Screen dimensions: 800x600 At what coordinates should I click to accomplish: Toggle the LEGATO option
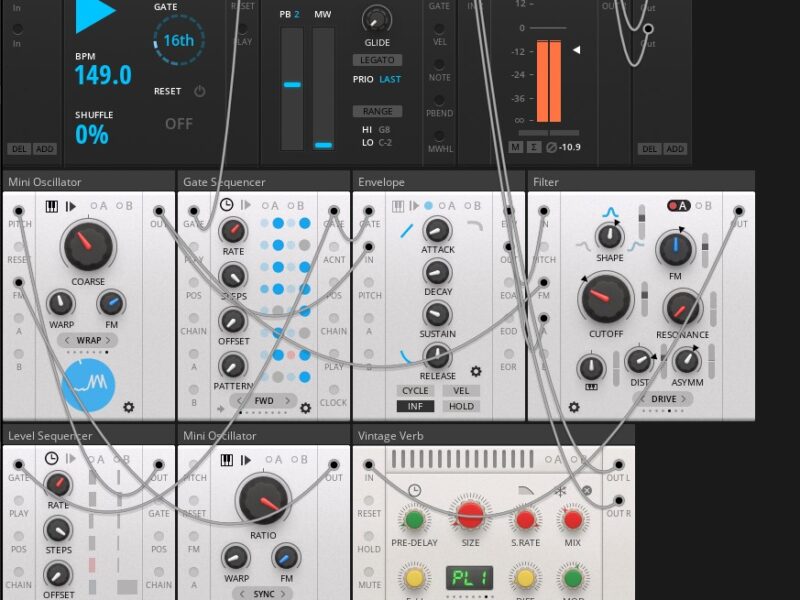[x=377, y=60]
